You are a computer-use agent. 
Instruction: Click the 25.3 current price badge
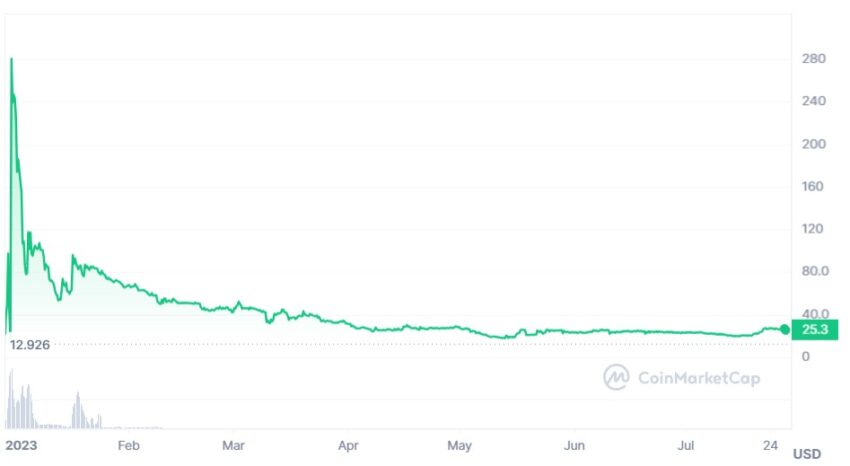coord(815,329)
